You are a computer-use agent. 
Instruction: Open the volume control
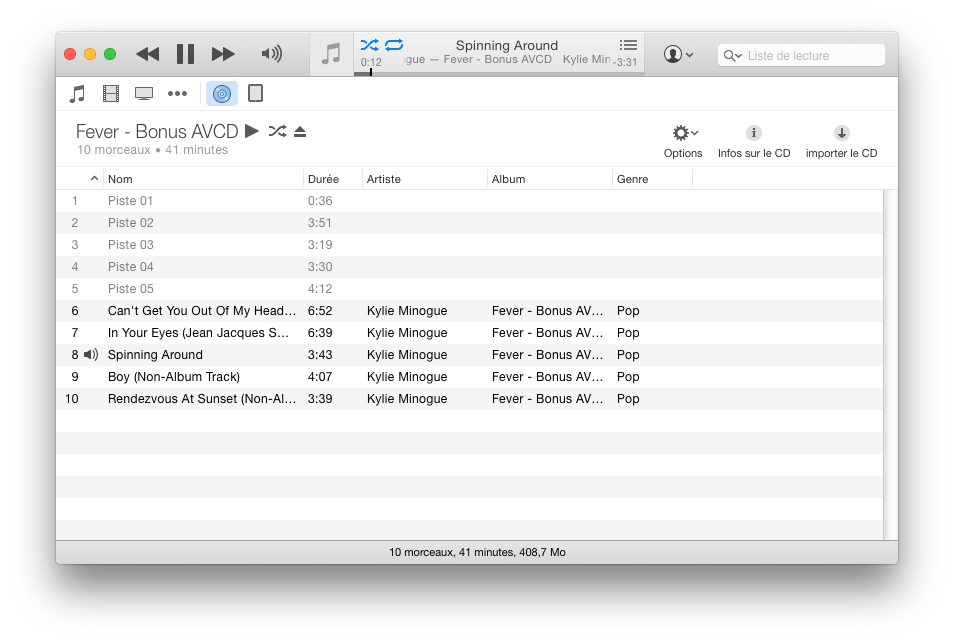[271, 54]
